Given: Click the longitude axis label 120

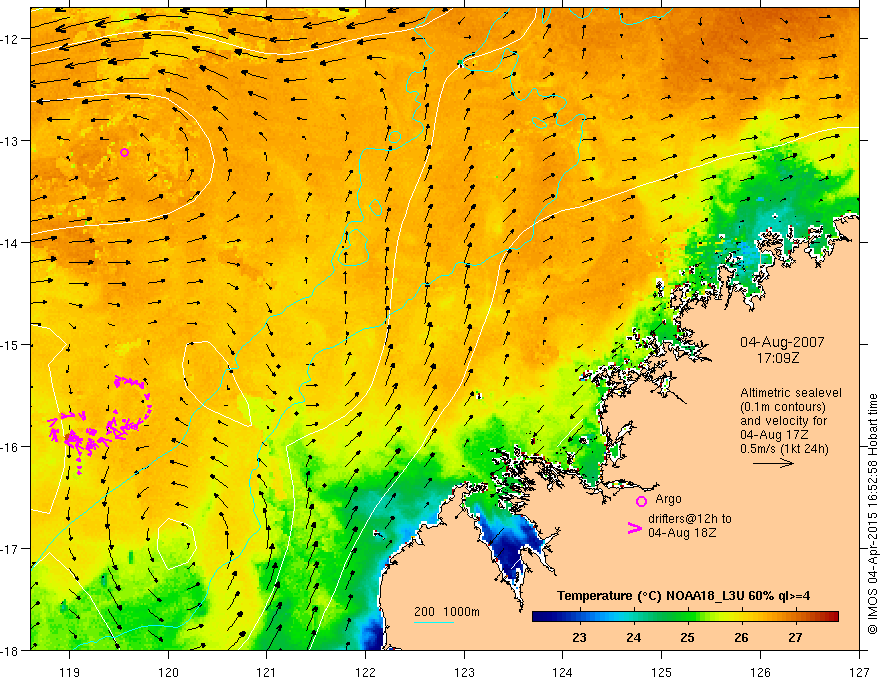Looking at the screenshot, I should (168, 672).
